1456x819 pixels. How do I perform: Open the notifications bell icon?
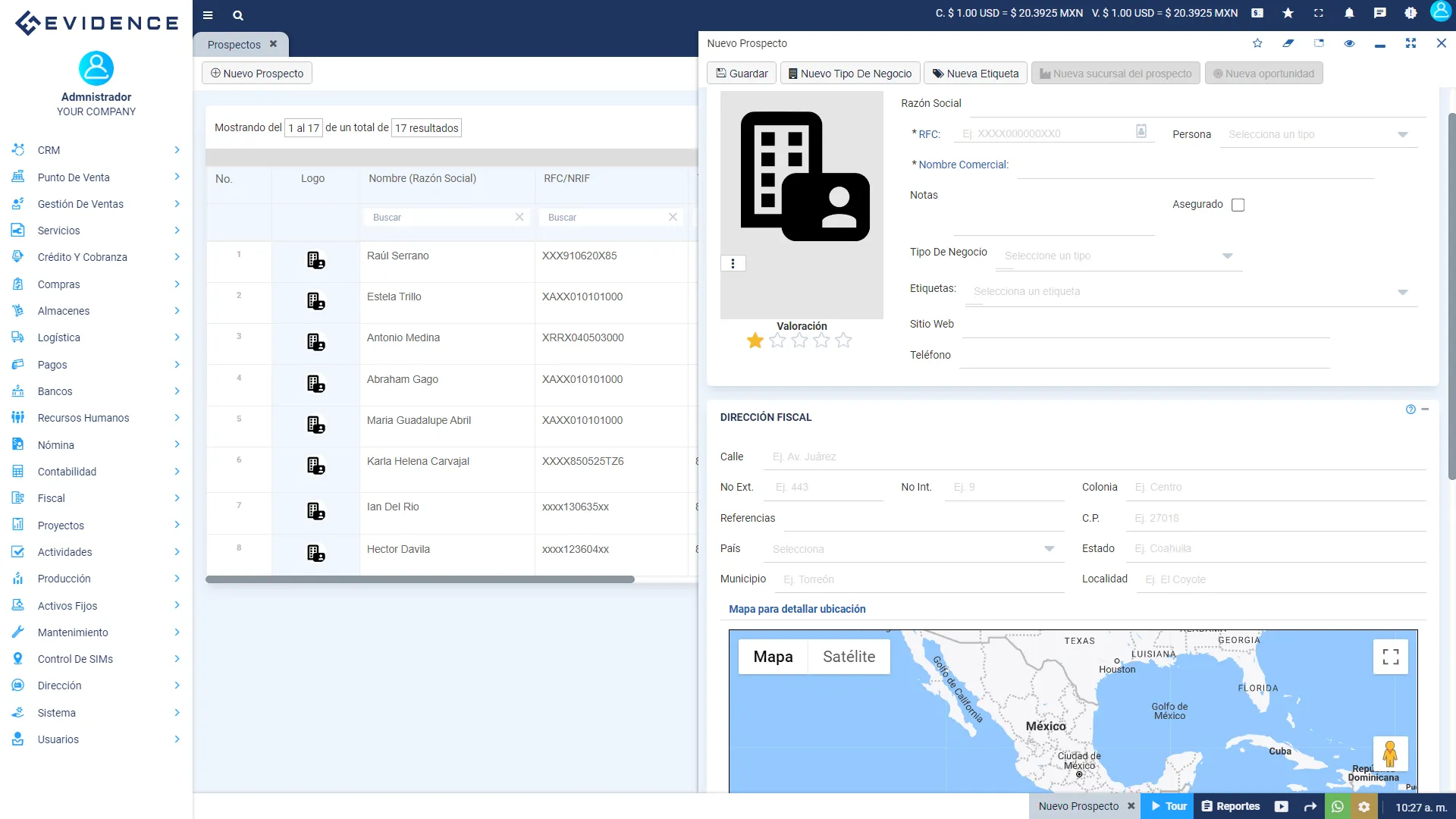click(x=1348, y=13)
